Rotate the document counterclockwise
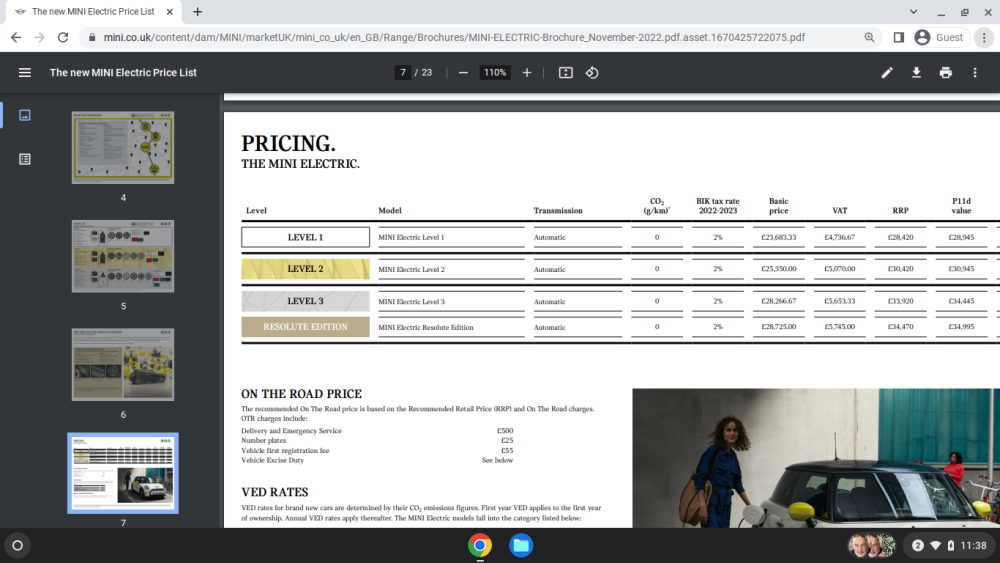This screenshot has height=563, width=1000. [x=592, y=73]
